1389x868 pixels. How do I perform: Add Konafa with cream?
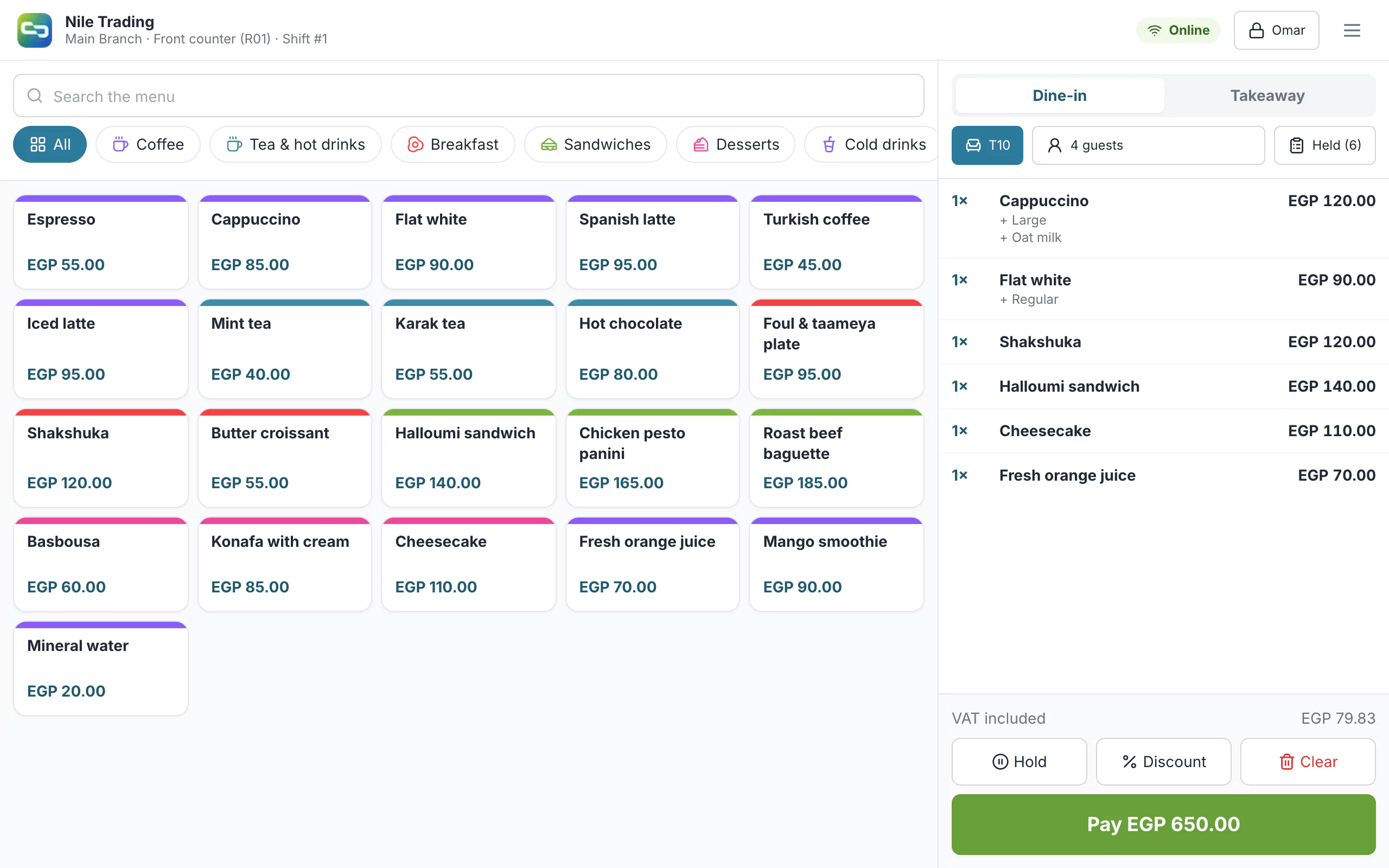click(x=285, y=564)
